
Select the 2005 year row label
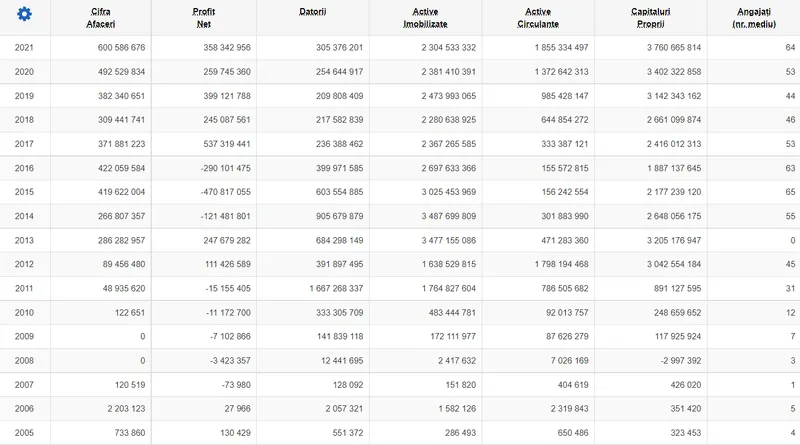[x=24, y=432]
